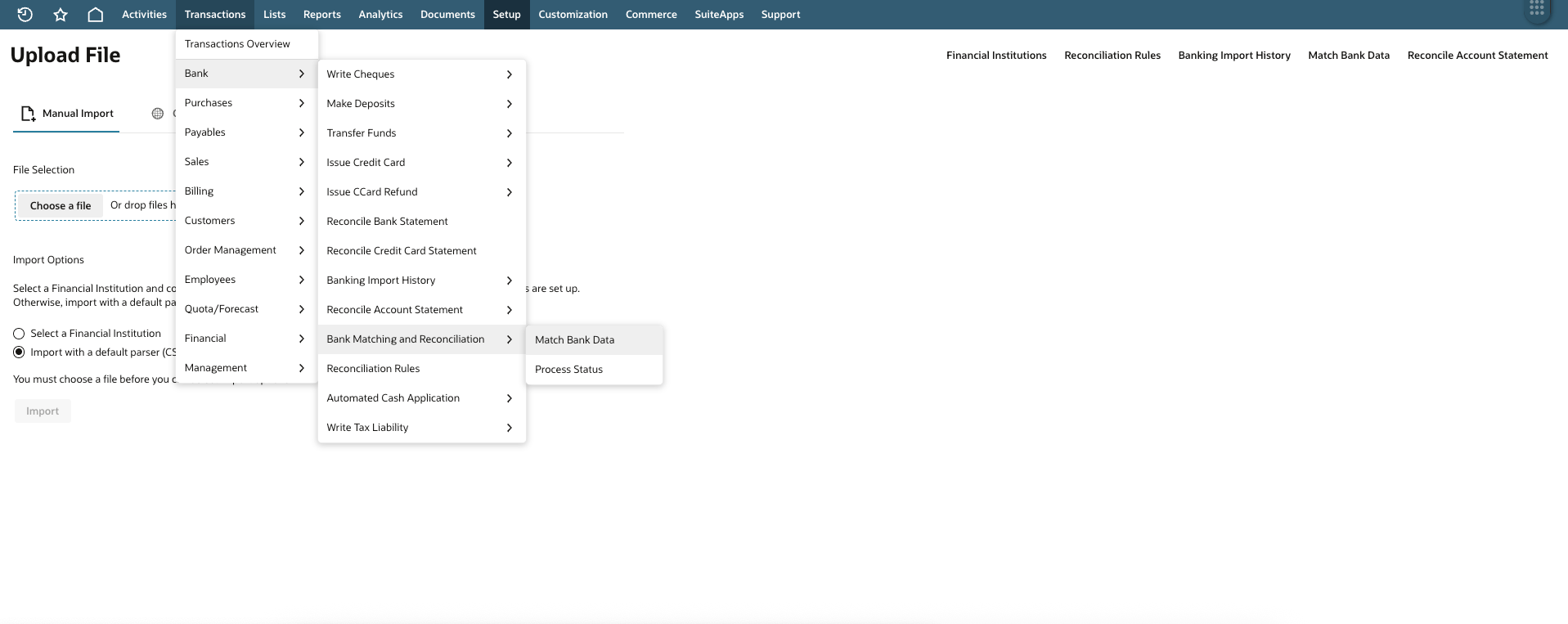Open the Shortcuts star icon
This screenshot has height=624, width=1568.
[x=61, y=14]
